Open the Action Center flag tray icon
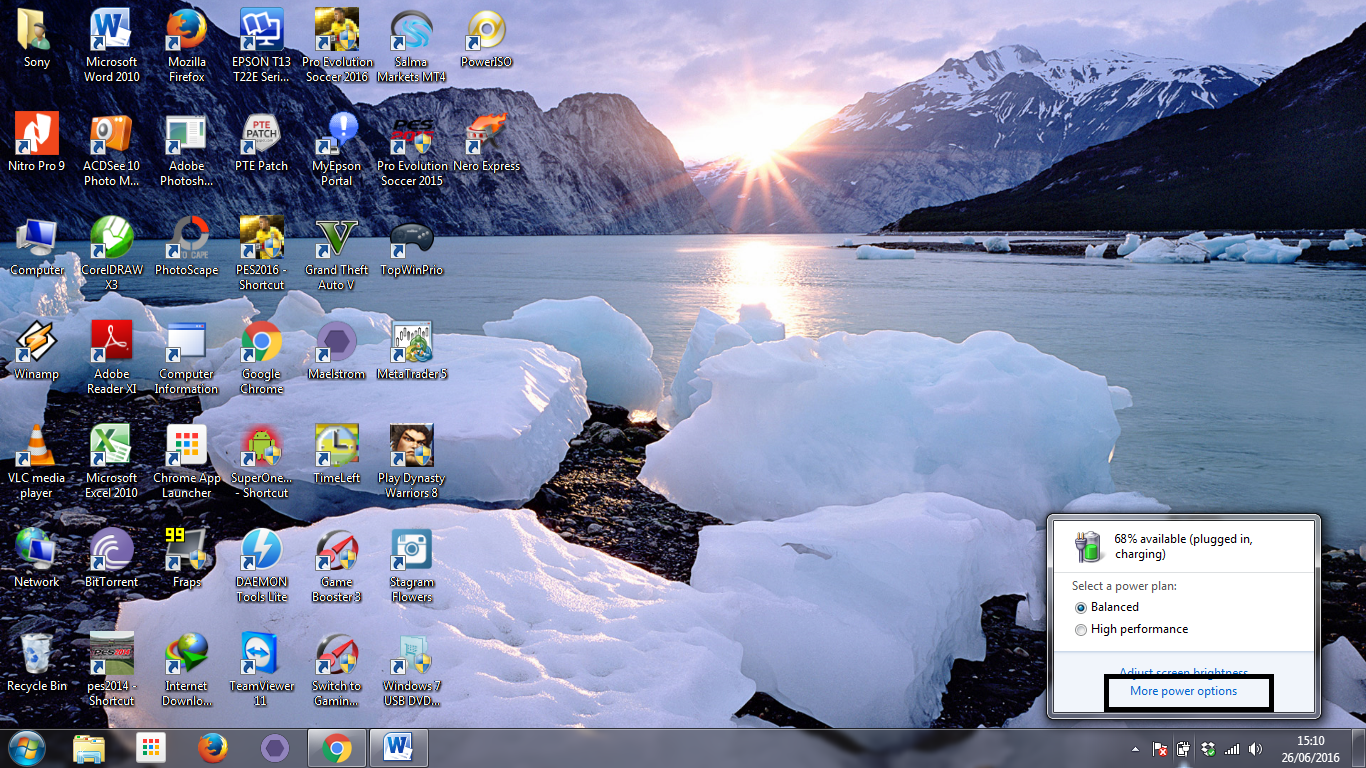This screenshot has height=768, width=1366. 1160,749
